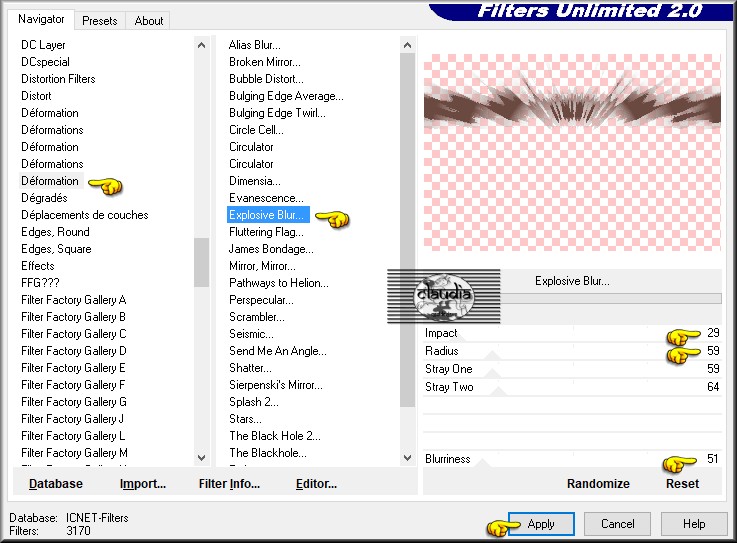Select Filter Factory Gallery A
737x543 pixels.
73,300
